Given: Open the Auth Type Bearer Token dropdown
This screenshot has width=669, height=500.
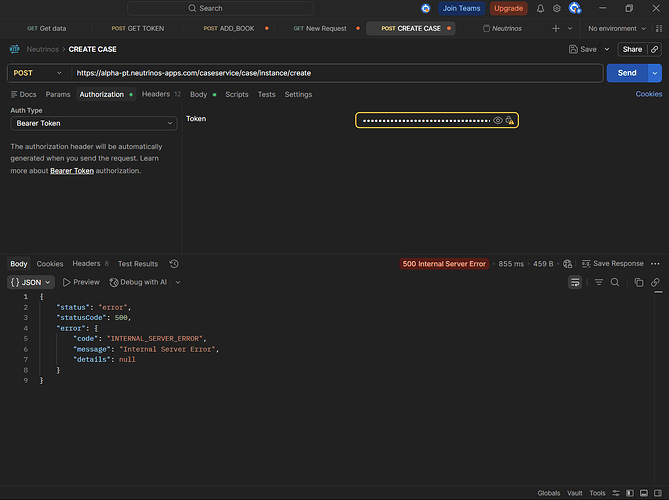Looking at the screenshot, I should pyautogui.click(x=93, y=123).
